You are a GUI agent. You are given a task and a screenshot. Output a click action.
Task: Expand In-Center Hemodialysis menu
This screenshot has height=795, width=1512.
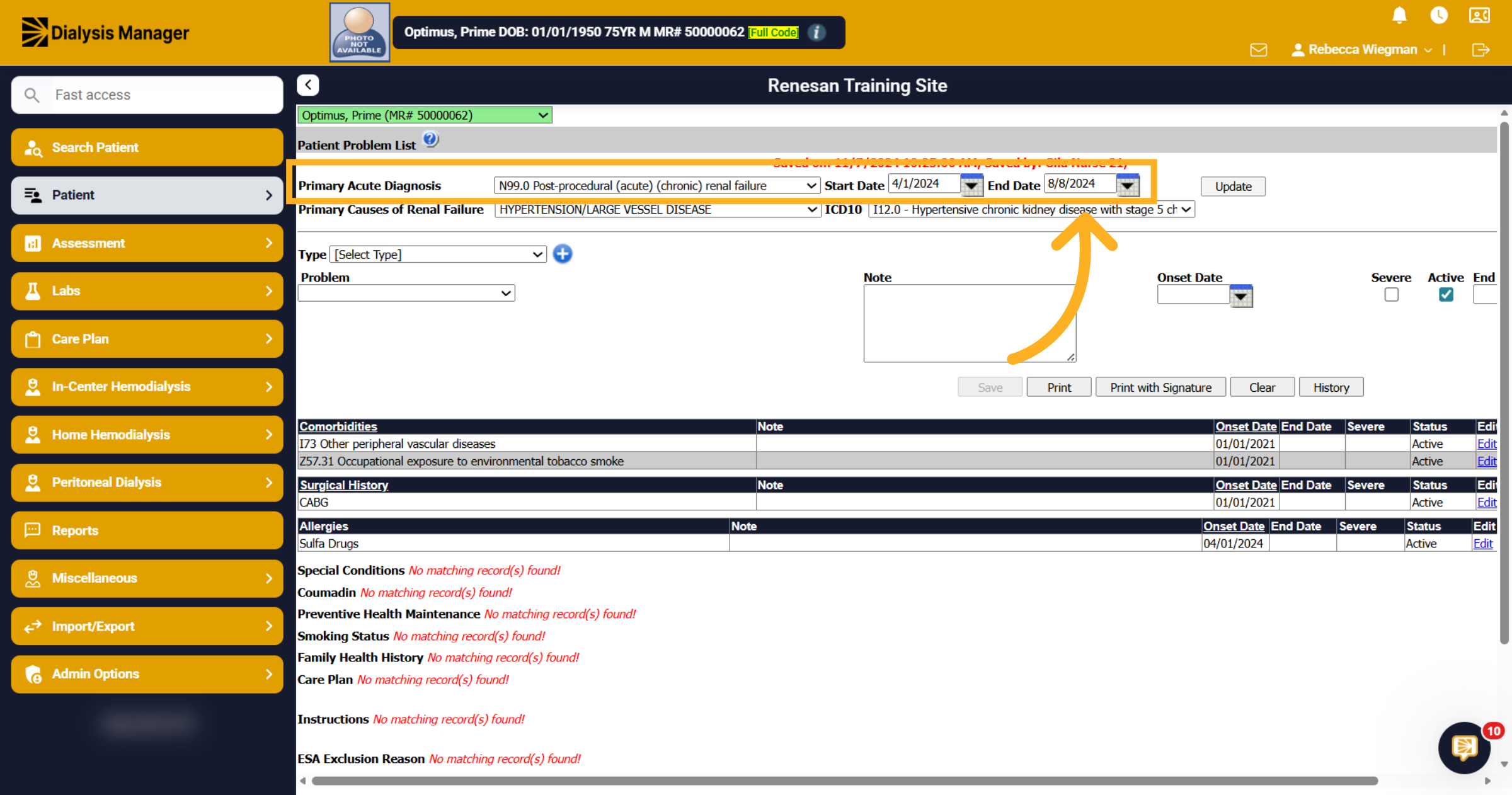(147, 387)
